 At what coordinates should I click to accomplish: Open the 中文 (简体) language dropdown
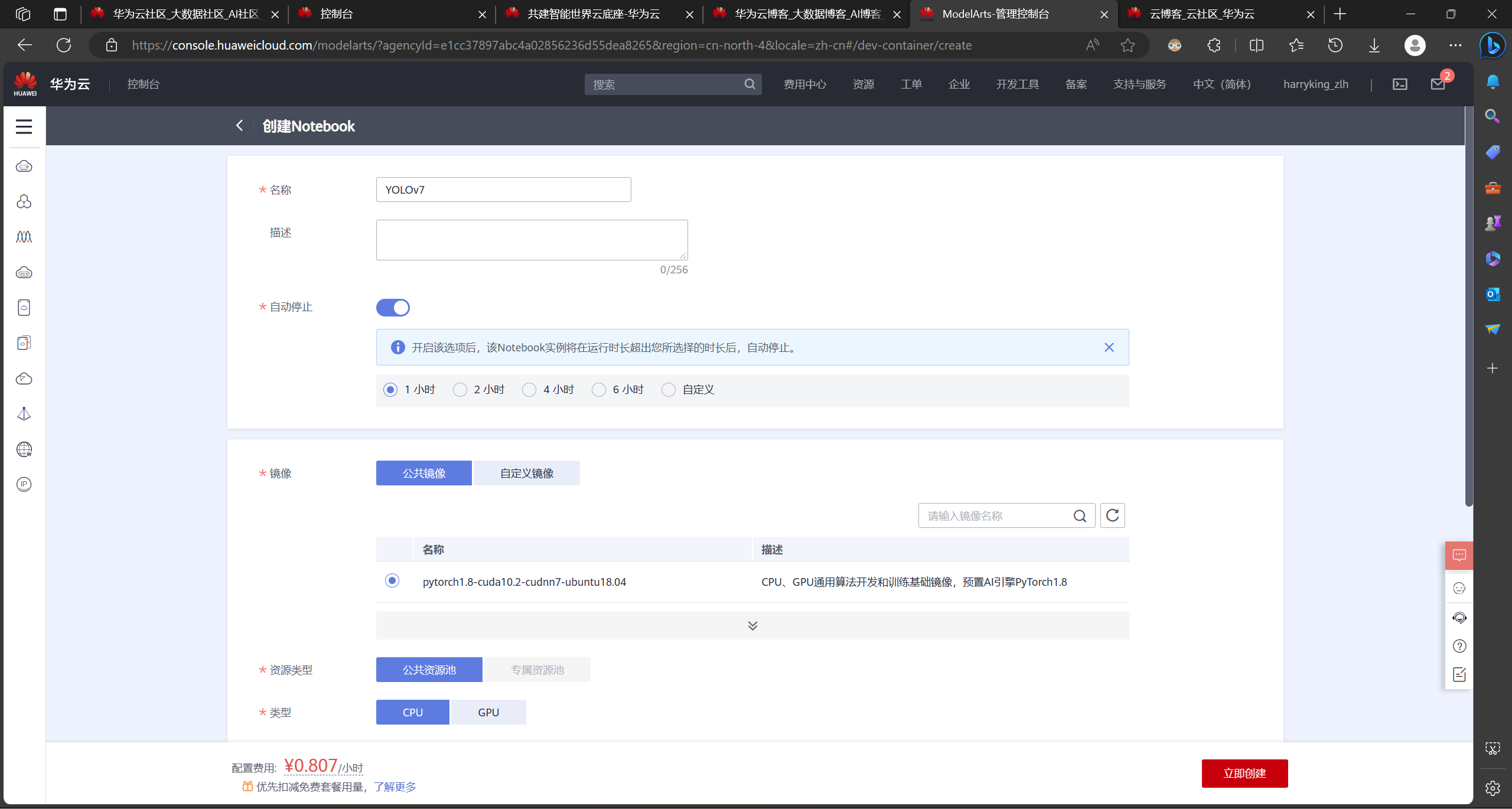[x=1221, y=84]
